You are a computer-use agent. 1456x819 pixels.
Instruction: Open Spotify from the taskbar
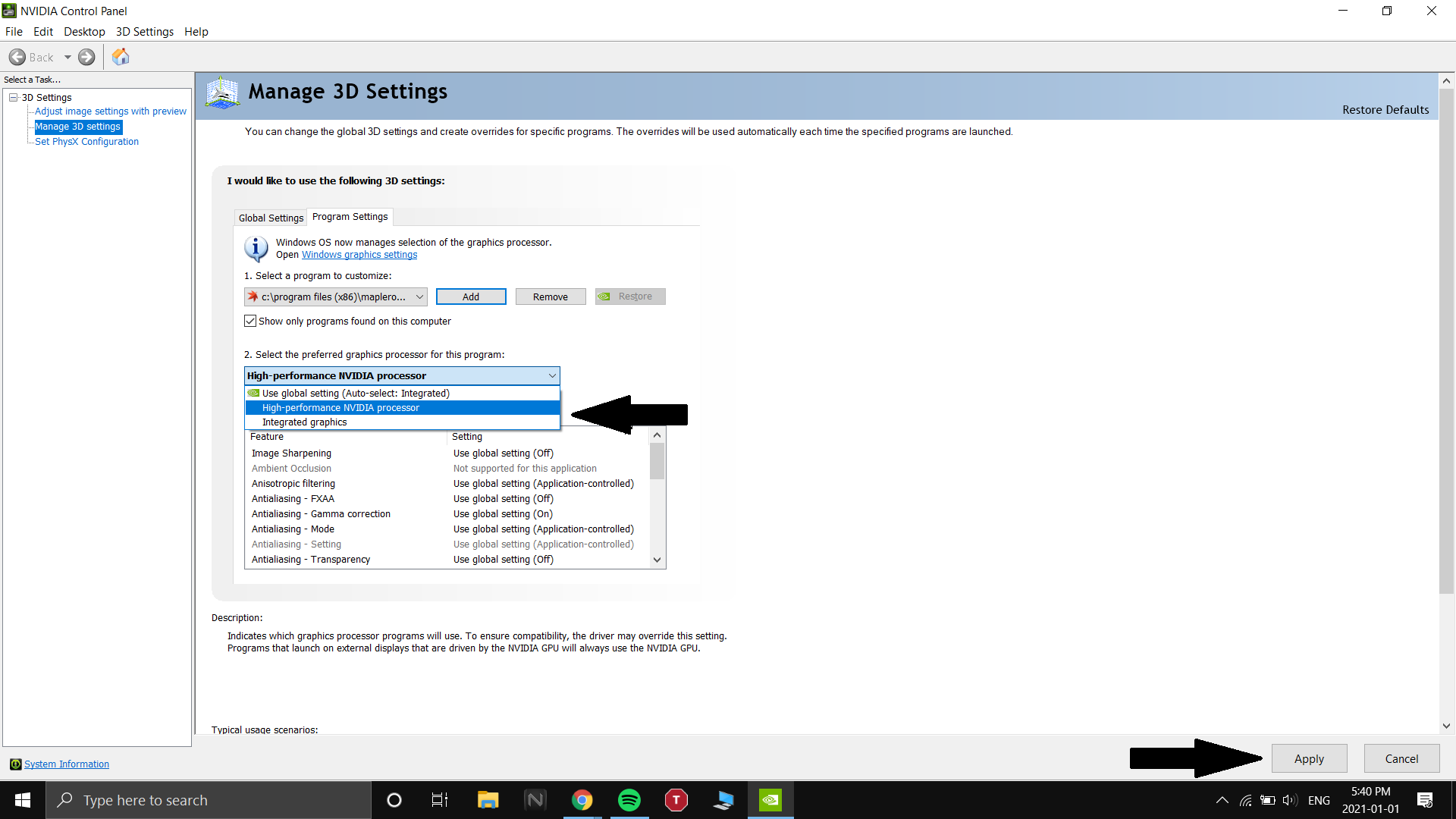[629, 800]
